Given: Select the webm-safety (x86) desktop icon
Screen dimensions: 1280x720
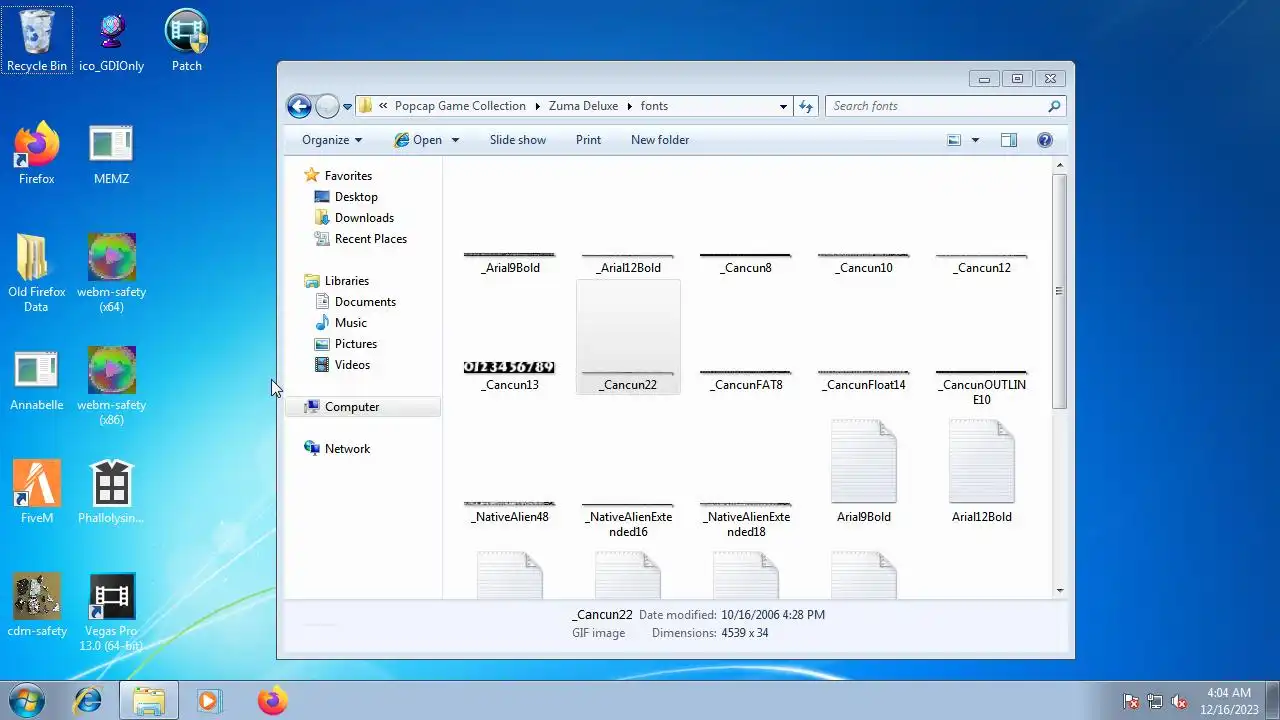Looking at the screenshot, I should point(112,386).
